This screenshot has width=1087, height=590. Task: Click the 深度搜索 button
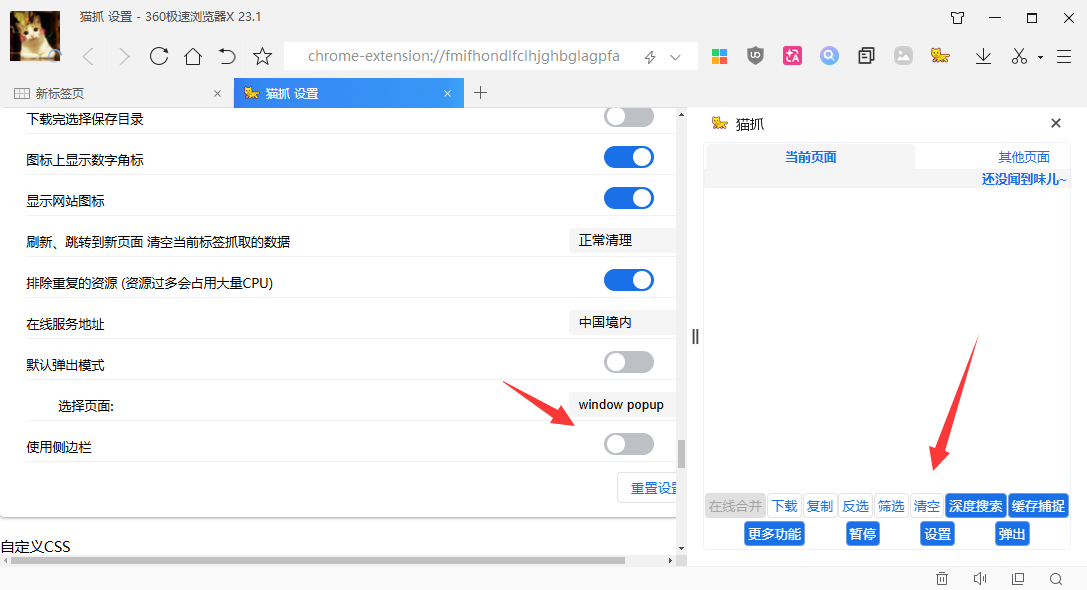pos(975,506)
